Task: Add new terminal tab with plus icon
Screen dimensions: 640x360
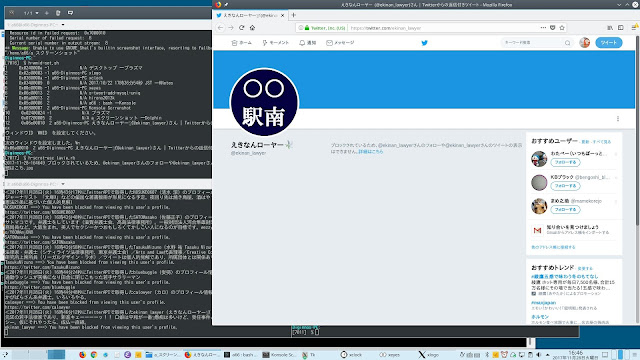Action: 47,13
